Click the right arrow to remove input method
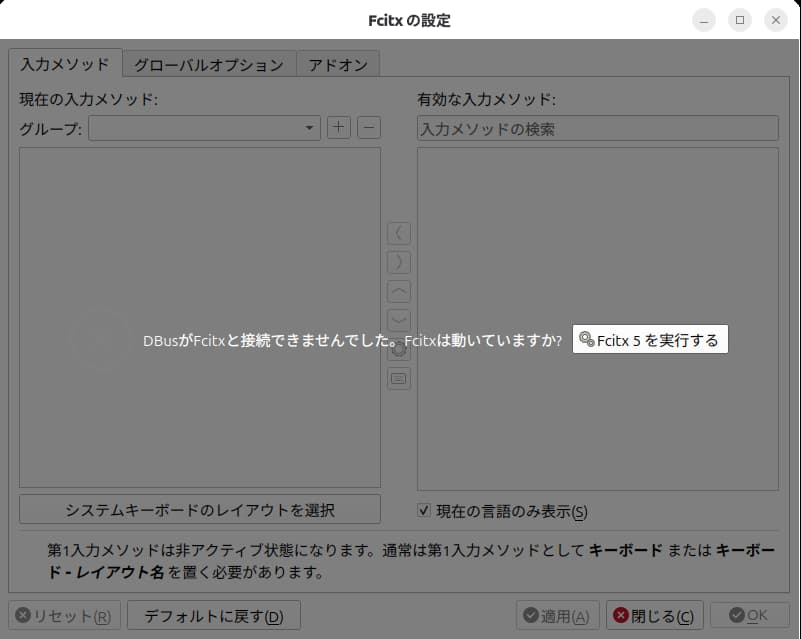Viewport: 801px width, 639px height. point(399,263)
